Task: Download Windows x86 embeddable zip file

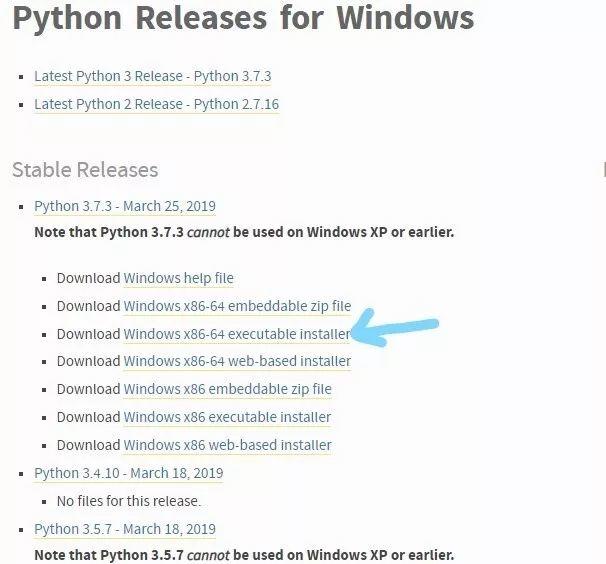Action: 227,389
